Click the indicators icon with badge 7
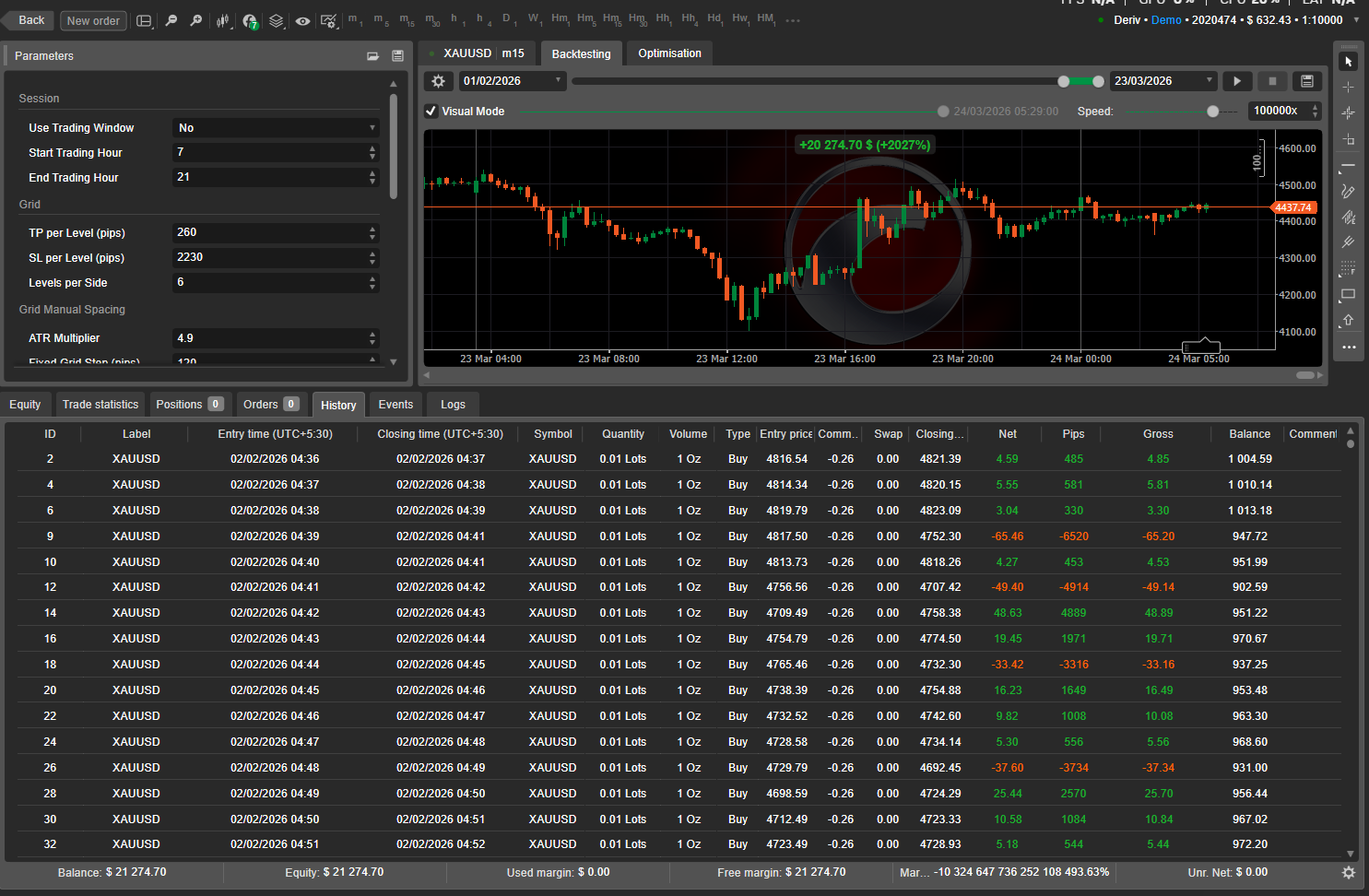 [250, 20]
